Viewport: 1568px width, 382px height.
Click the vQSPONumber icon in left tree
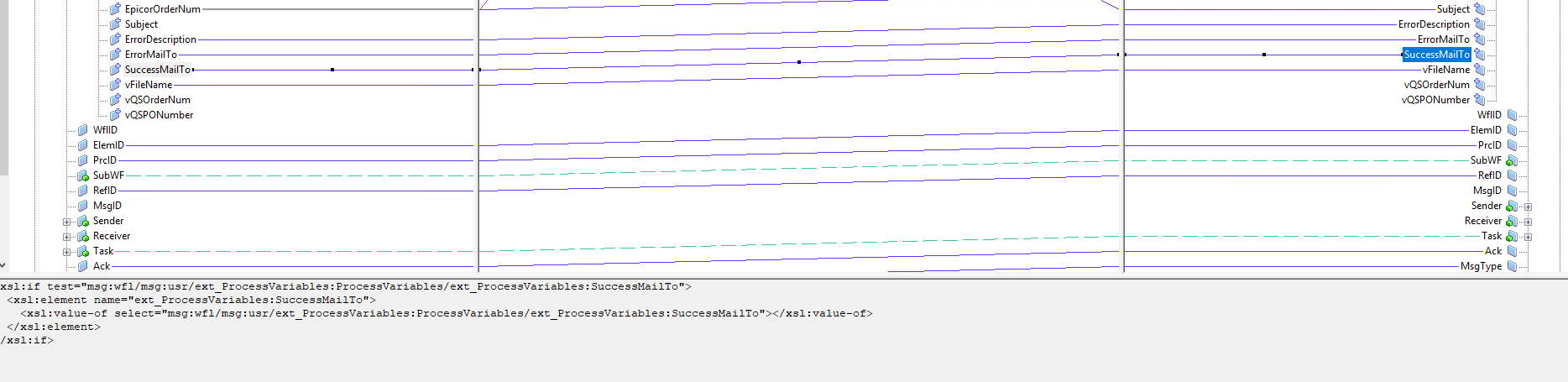pyautogui.click(x=115, y=115)
